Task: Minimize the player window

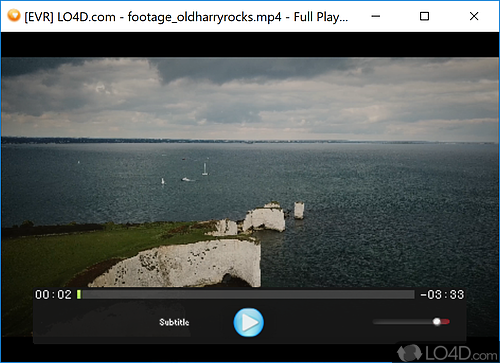Action: tap(376, 16)
